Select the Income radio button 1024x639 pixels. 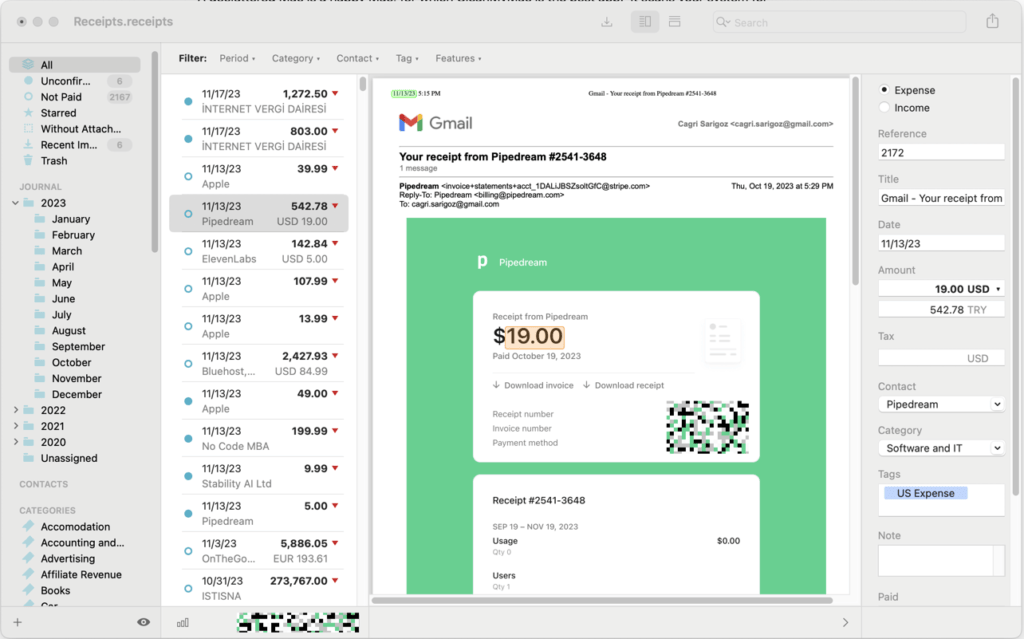pyautogui.click(x=884, y=108)
